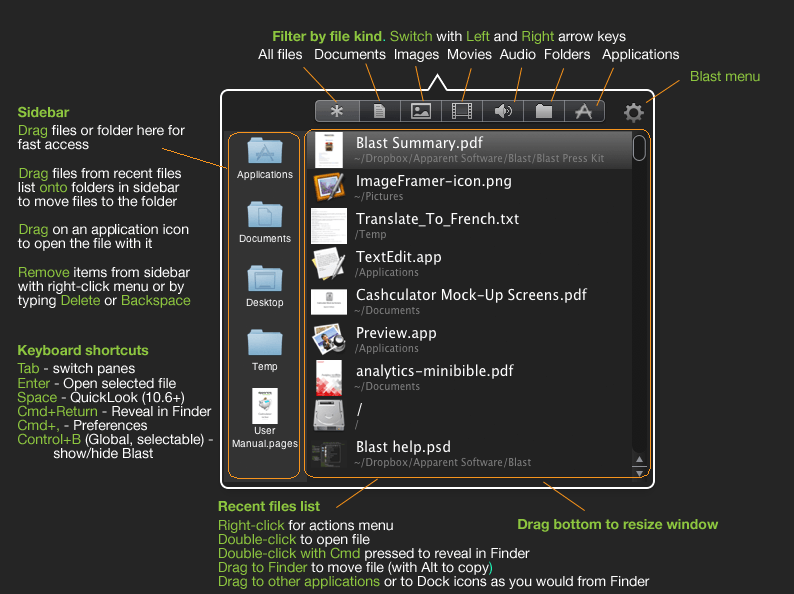Click the scroll up arrow

click(x=640, y=460)
